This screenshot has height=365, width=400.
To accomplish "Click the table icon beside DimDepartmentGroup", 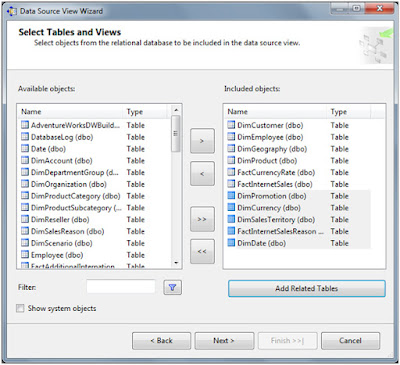I will click(x=25, y=172).
